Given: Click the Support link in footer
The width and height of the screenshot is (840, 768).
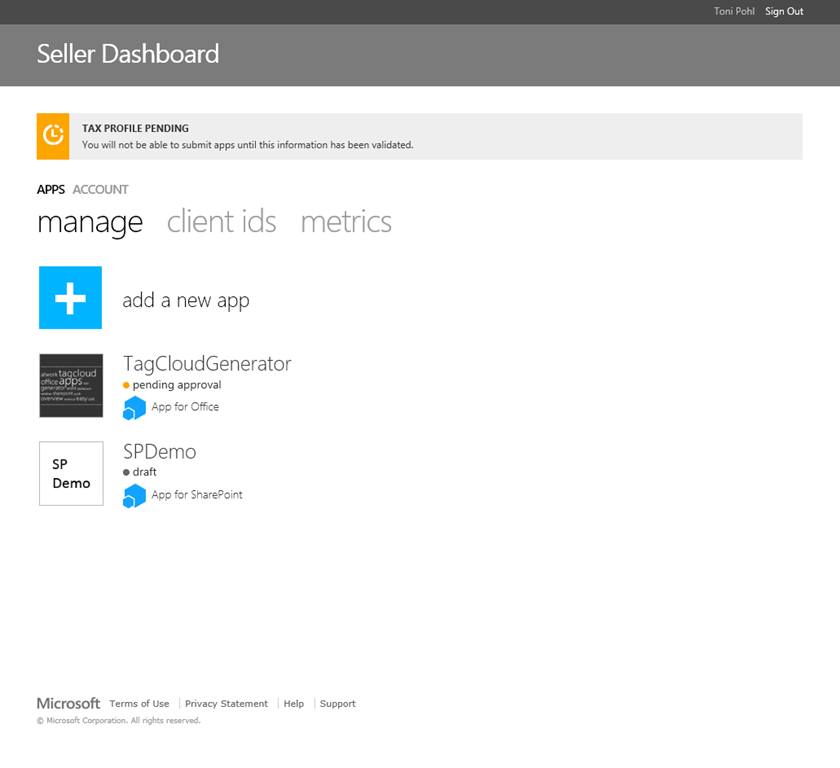Looking at the screenshot, I should click(337, 704).
